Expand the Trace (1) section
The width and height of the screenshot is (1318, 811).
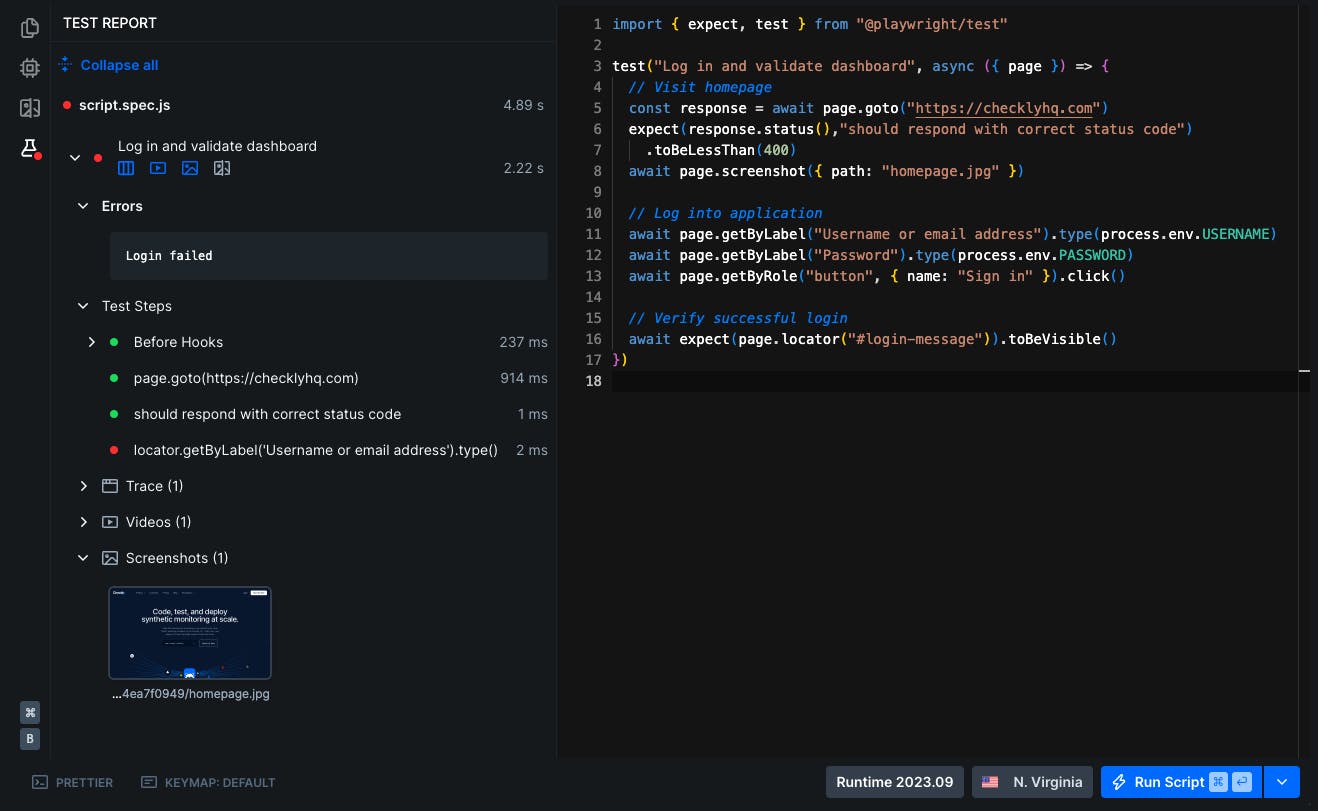pyautogui.click(x=84, y=486)
